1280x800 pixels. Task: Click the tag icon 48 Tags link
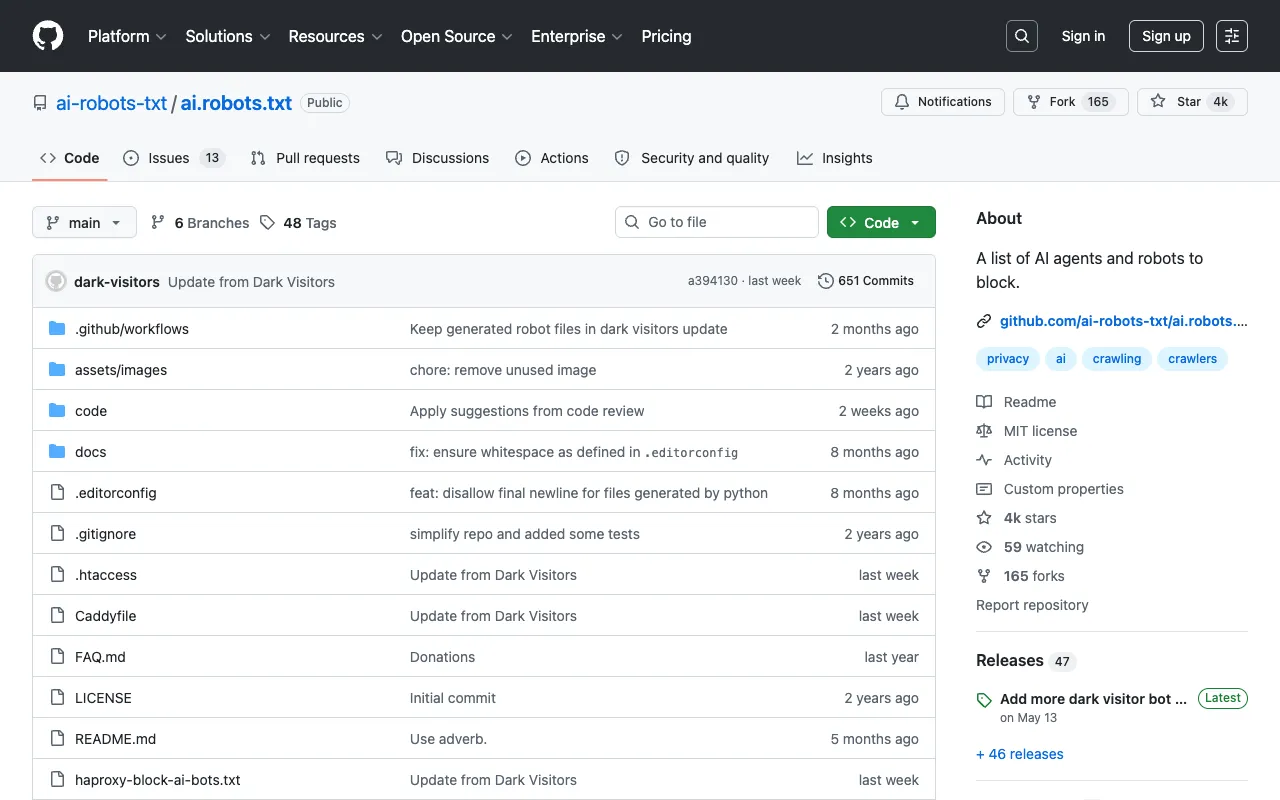[x=298, y=223]
